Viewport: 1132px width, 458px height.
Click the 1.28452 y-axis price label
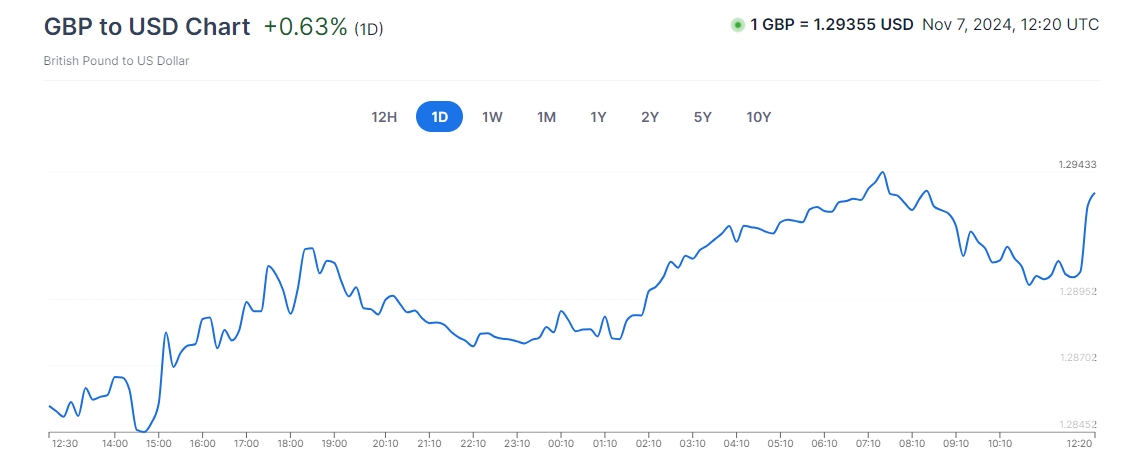1077,425
